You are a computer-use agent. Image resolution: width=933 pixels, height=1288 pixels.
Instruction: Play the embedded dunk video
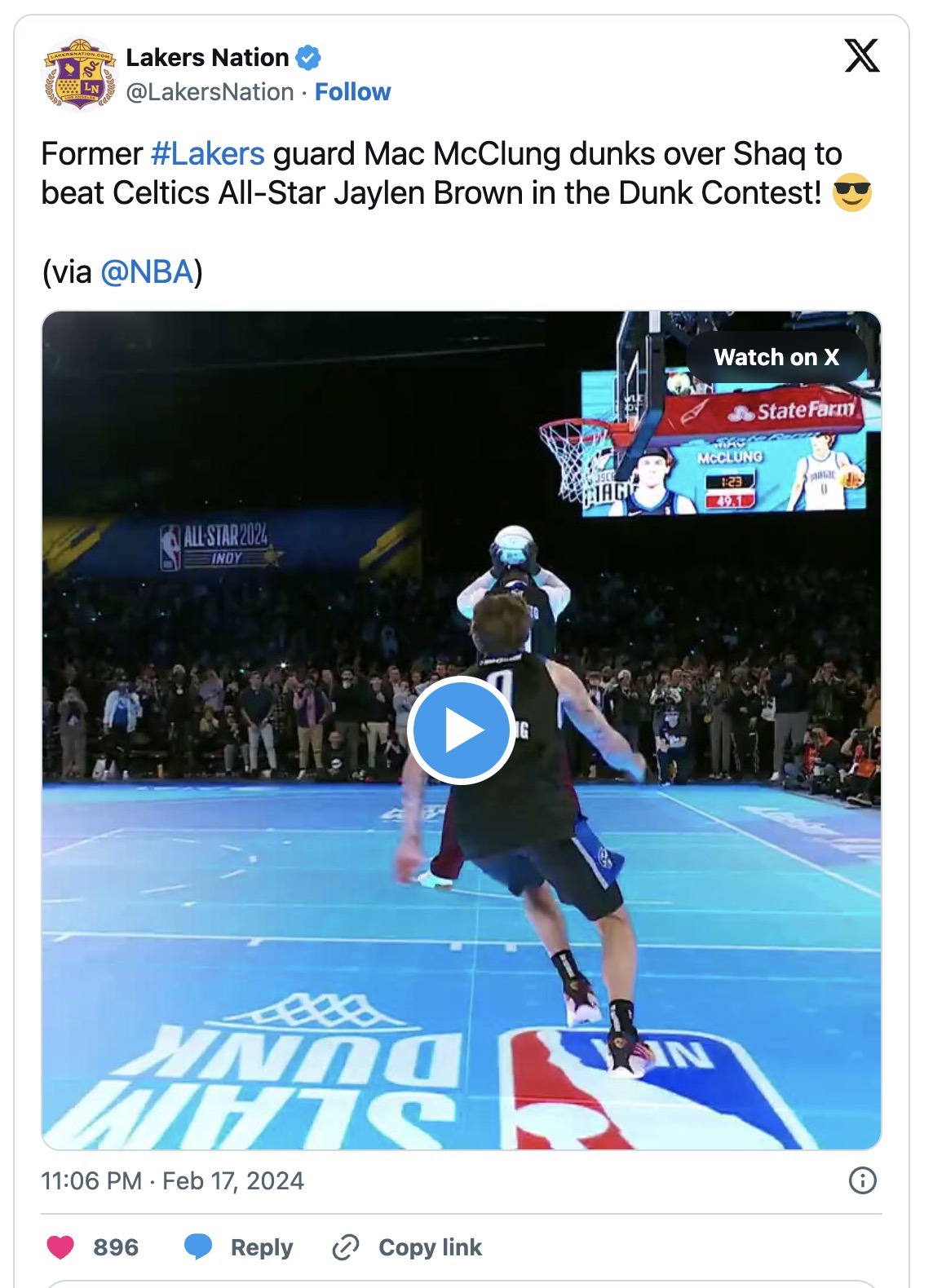[461, 730]
